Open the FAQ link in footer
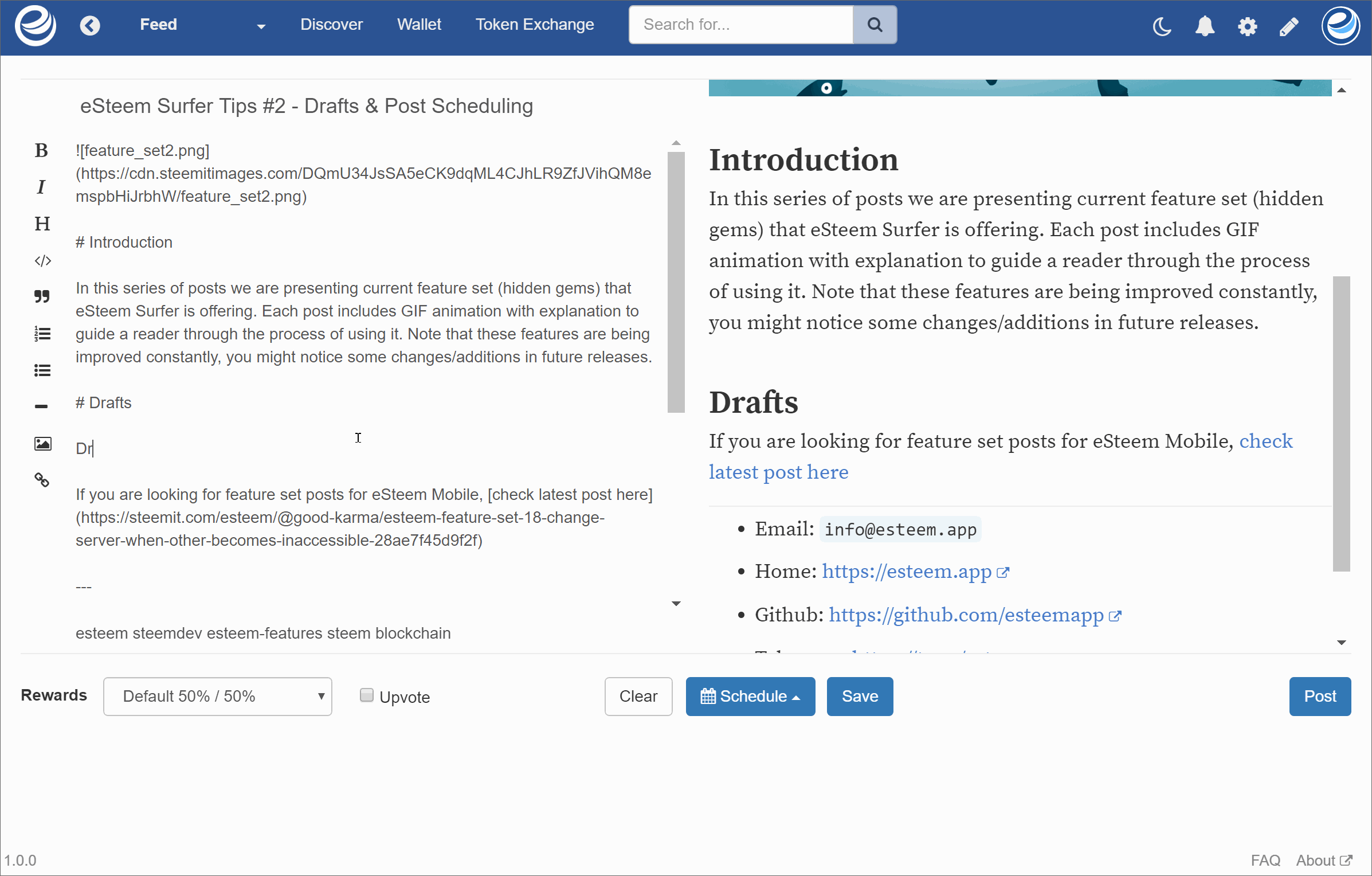This screenshot has width=1372, height=876. [1265, 861]
